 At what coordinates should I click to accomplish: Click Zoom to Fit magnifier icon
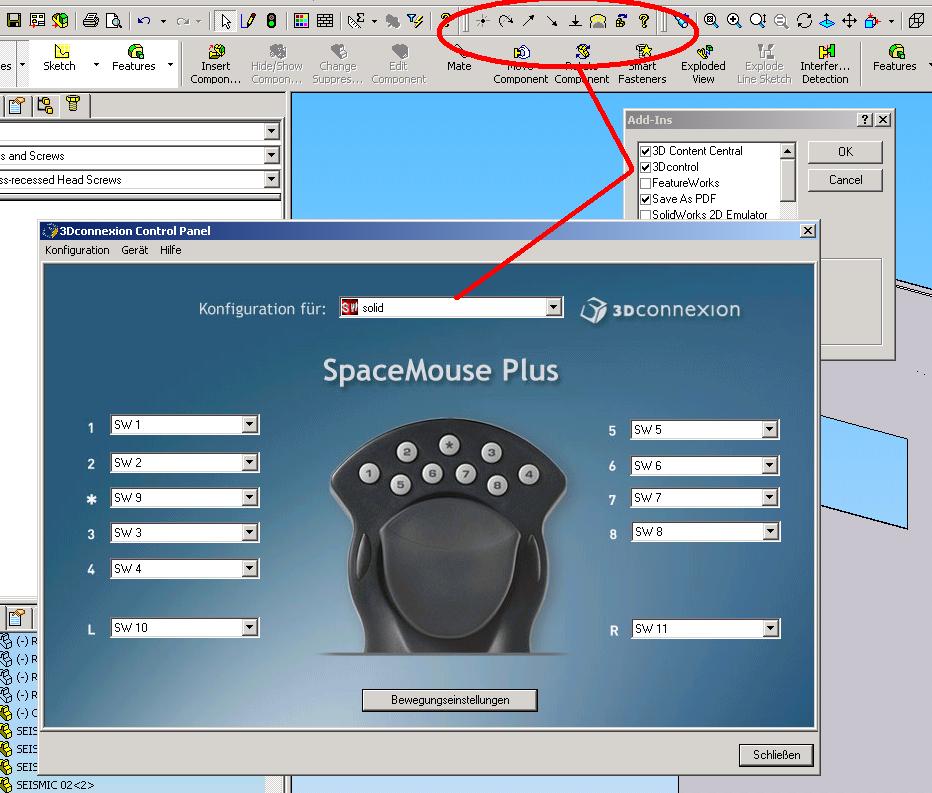coord(710,21)
